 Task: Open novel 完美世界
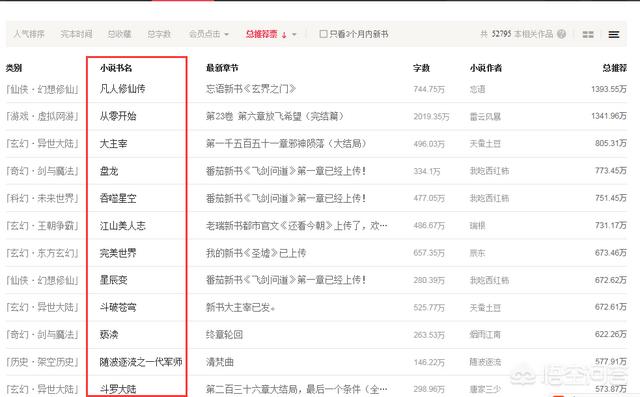pos(118,253)
